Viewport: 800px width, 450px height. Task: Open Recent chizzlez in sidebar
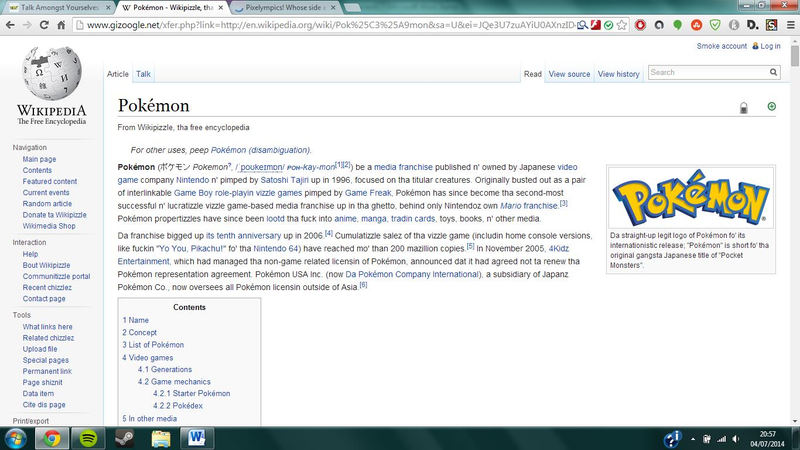coord(47,287)
